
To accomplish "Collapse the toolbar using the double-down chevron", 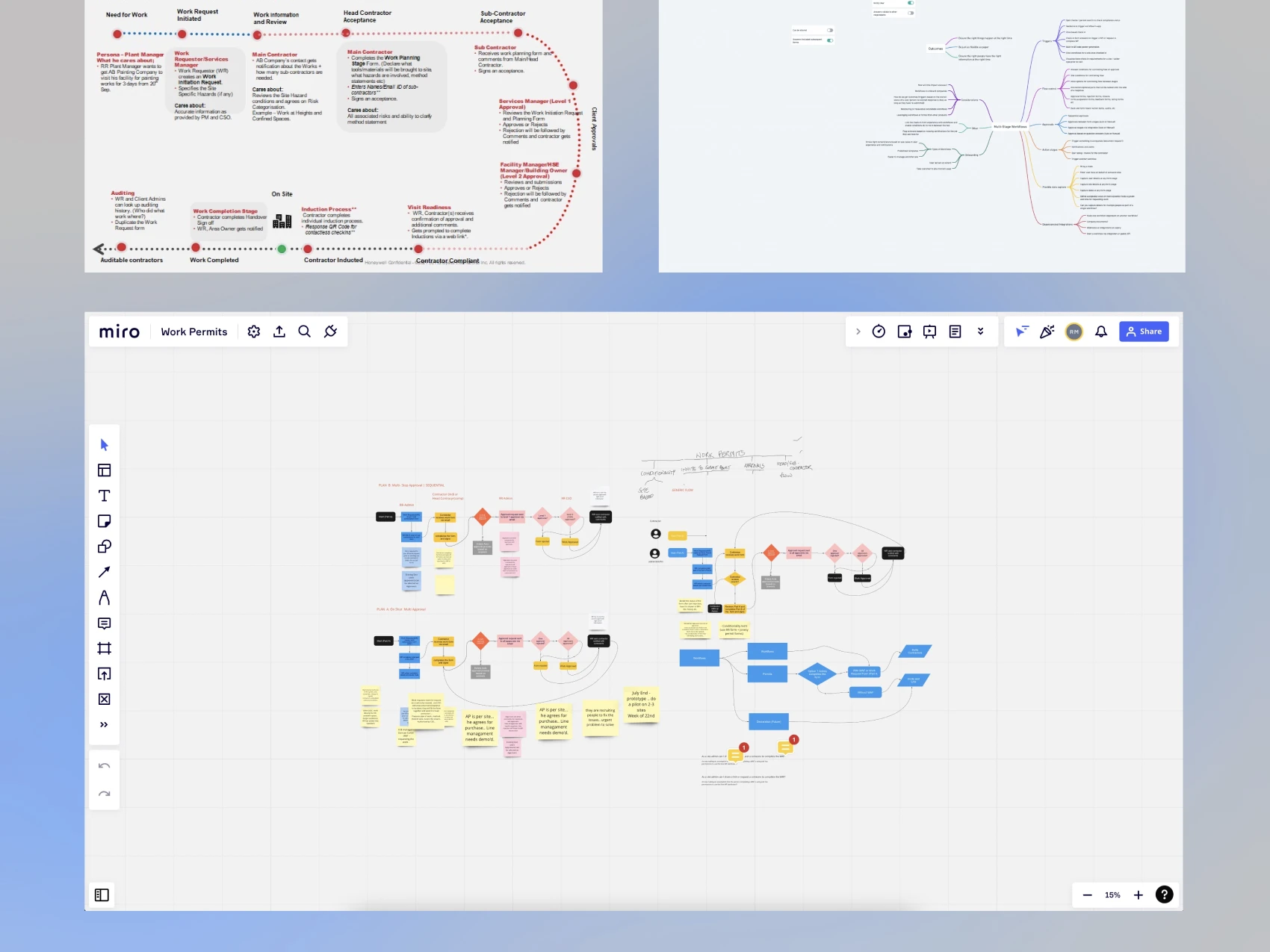I will 981,331.
